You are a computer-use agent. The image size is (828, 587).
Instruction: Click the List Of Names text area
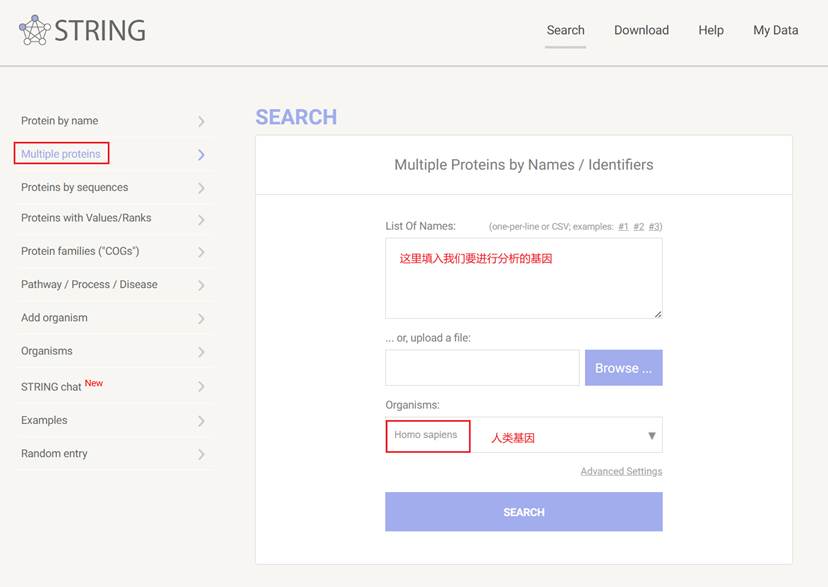(x=524, y=278)
